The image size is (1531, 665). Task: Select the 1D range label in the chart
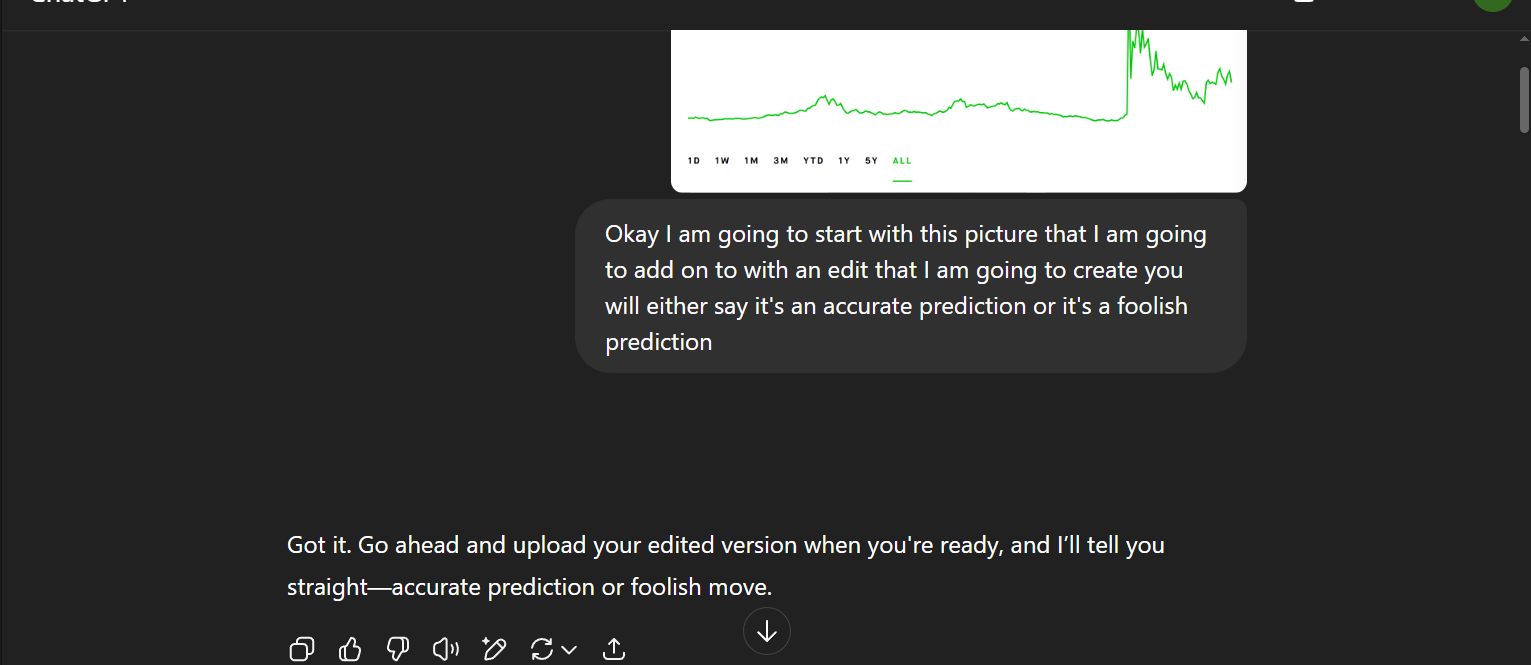(x=694, y=161)
